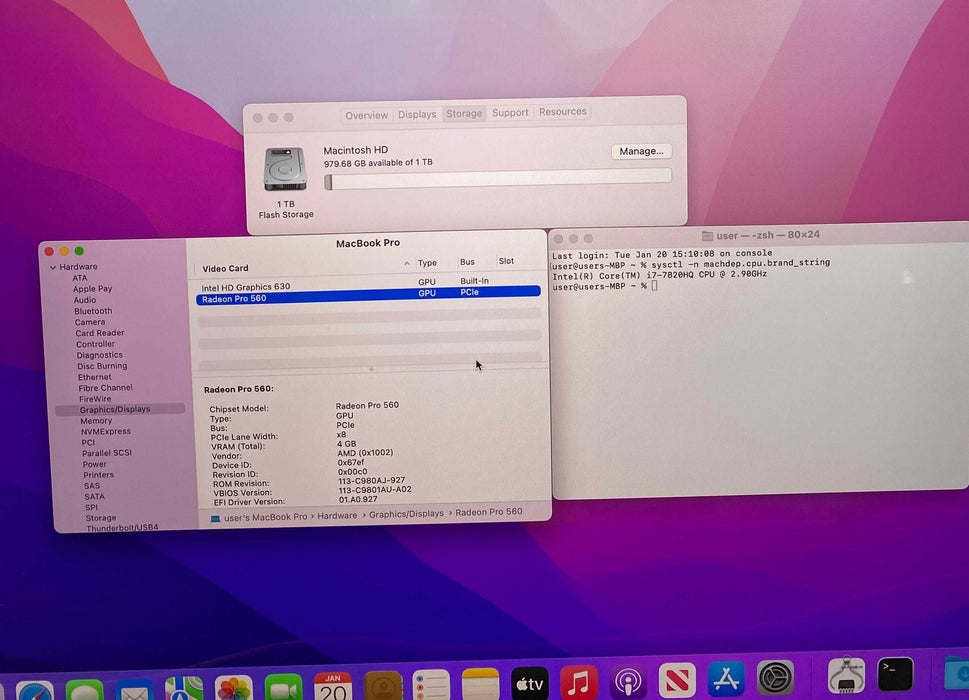
Task: Click the Macintosh HD drive icon
Action: [x=285, y=169]
